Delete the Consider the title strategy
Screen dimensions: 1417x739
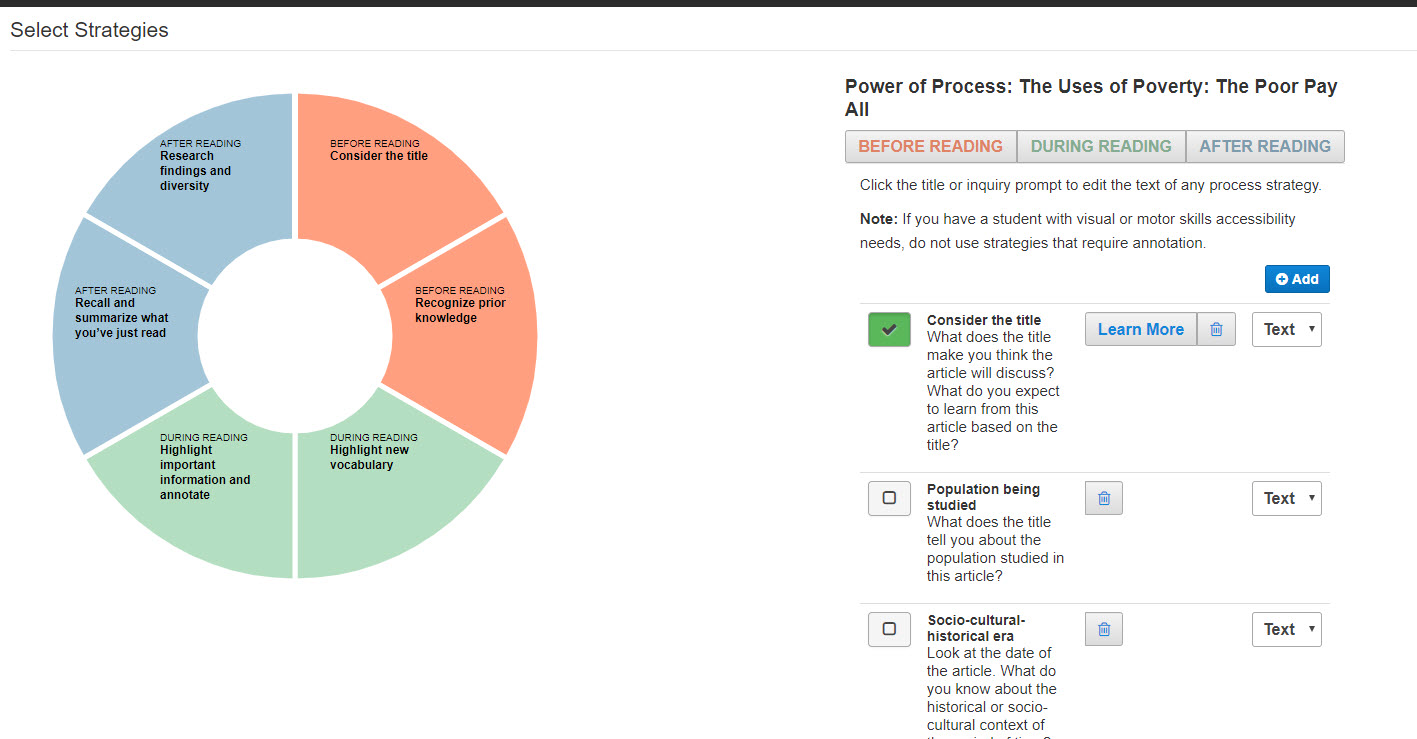pos(1216,329)
